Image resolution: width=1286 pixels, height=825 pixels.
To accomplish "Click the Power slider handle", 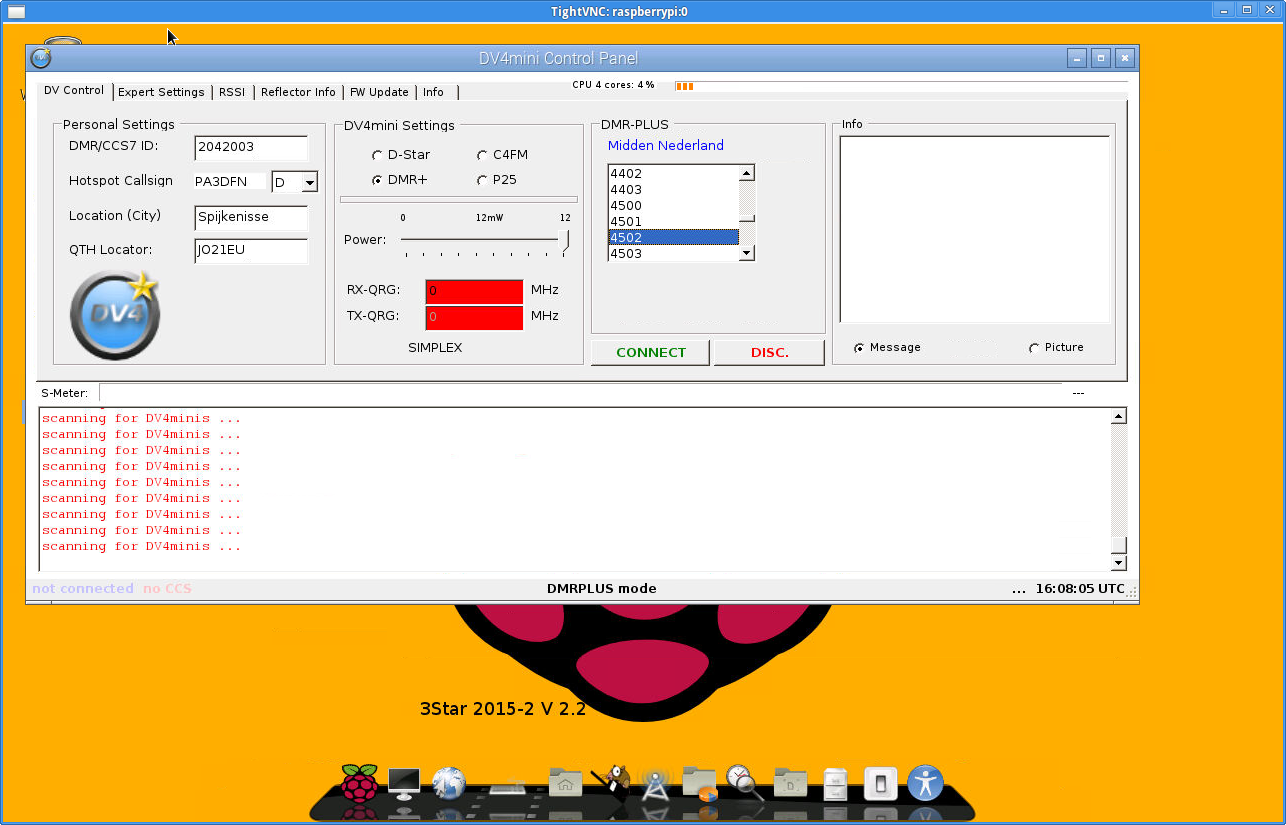I will [x=565, y=240].
